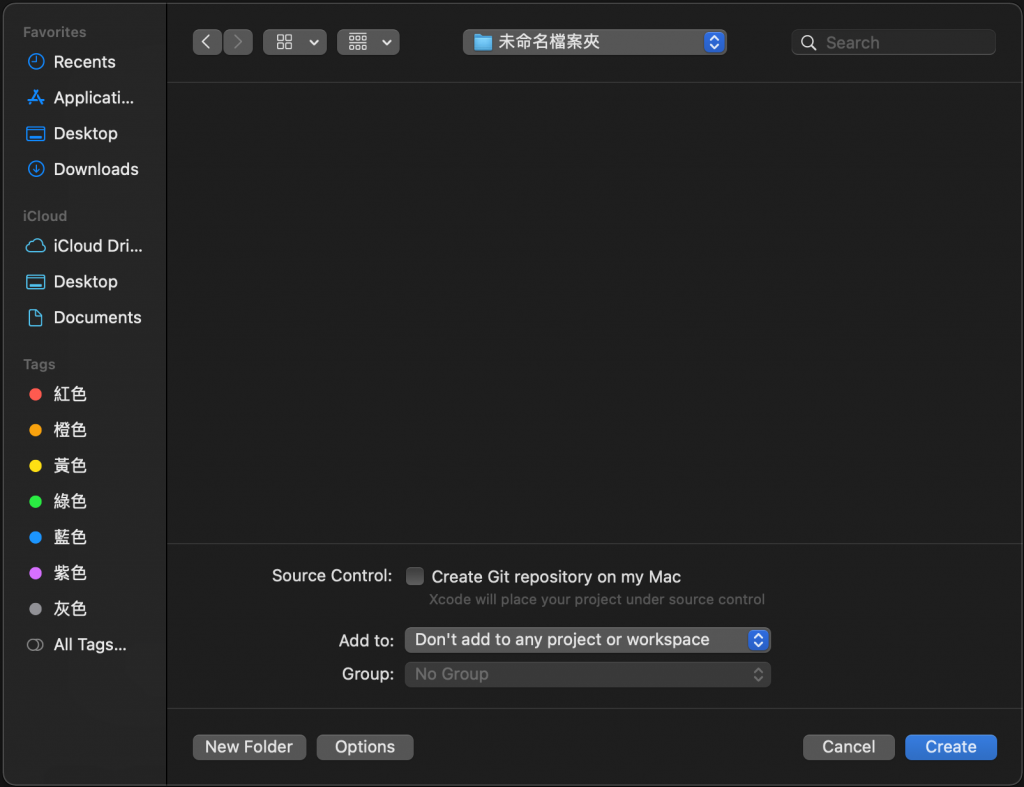This screenshot has width=1024, height=787.
Task: Click the Options button
Action: point(365,747)
